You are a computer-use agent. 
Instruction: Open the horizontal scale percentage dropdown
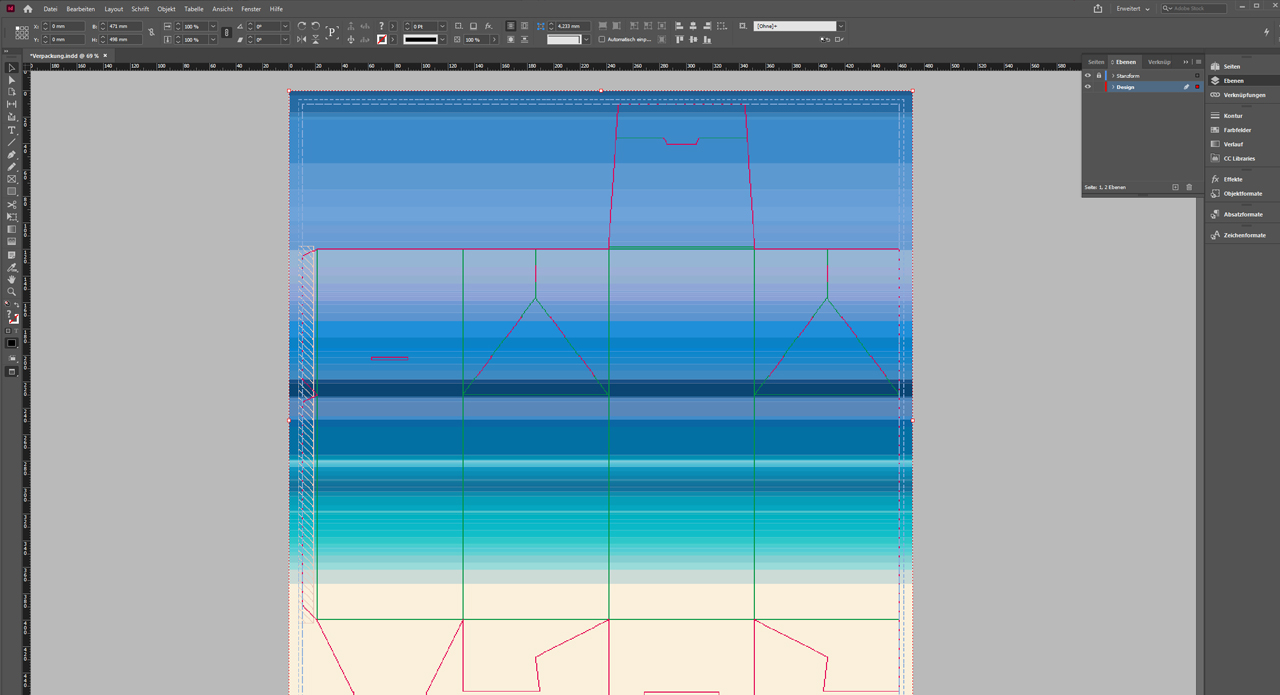212,26
